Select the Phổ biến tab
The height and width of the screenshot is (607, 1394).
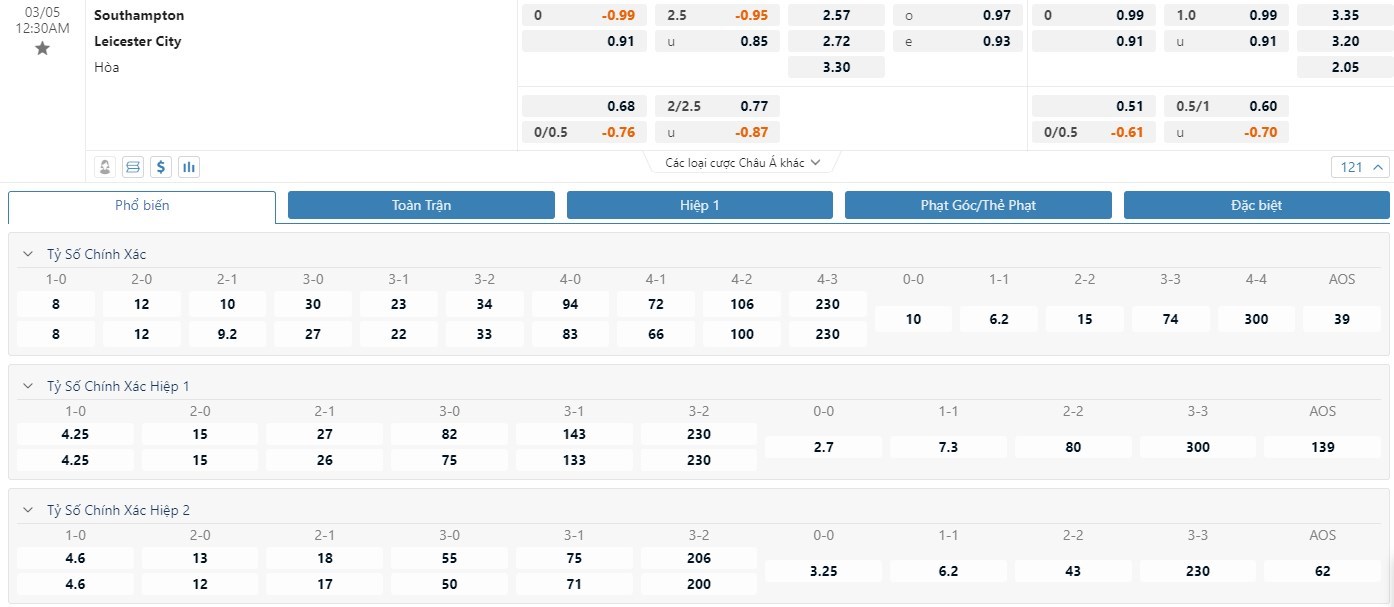[x=142, y=206]
